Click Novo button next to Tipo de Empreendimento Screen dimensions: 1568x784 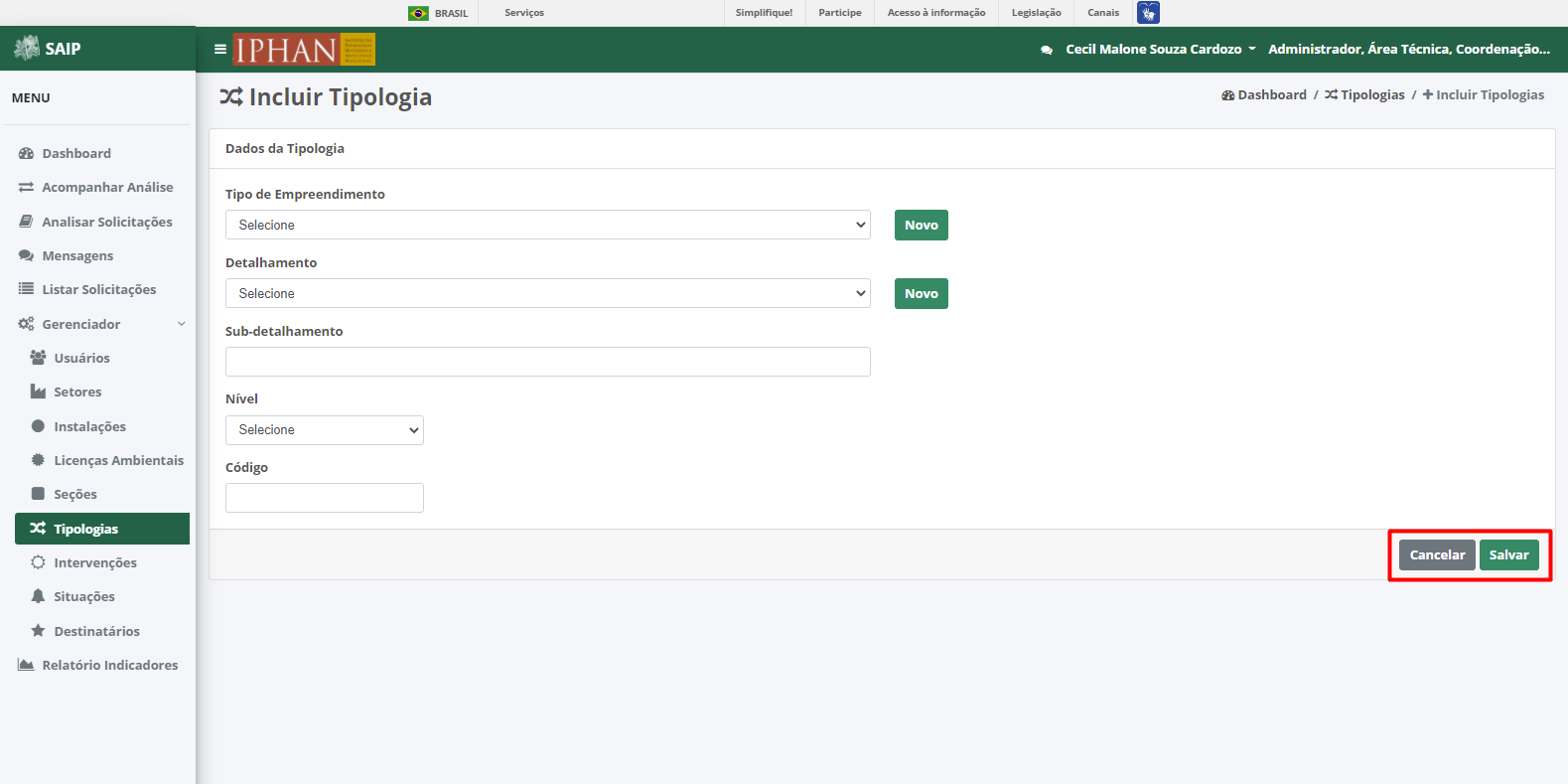coord(922,225)
